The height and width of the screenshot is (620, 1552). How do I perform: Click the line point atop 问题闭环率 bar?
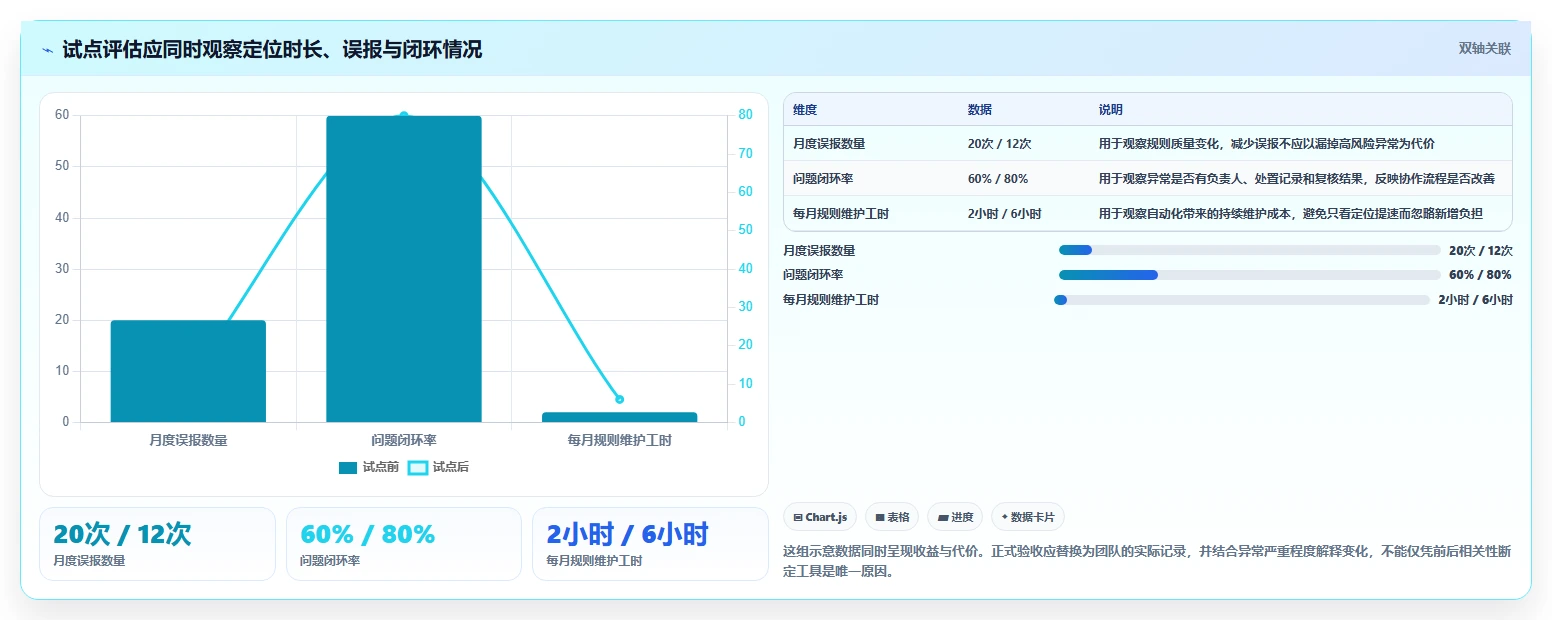[x=404, y=116]
